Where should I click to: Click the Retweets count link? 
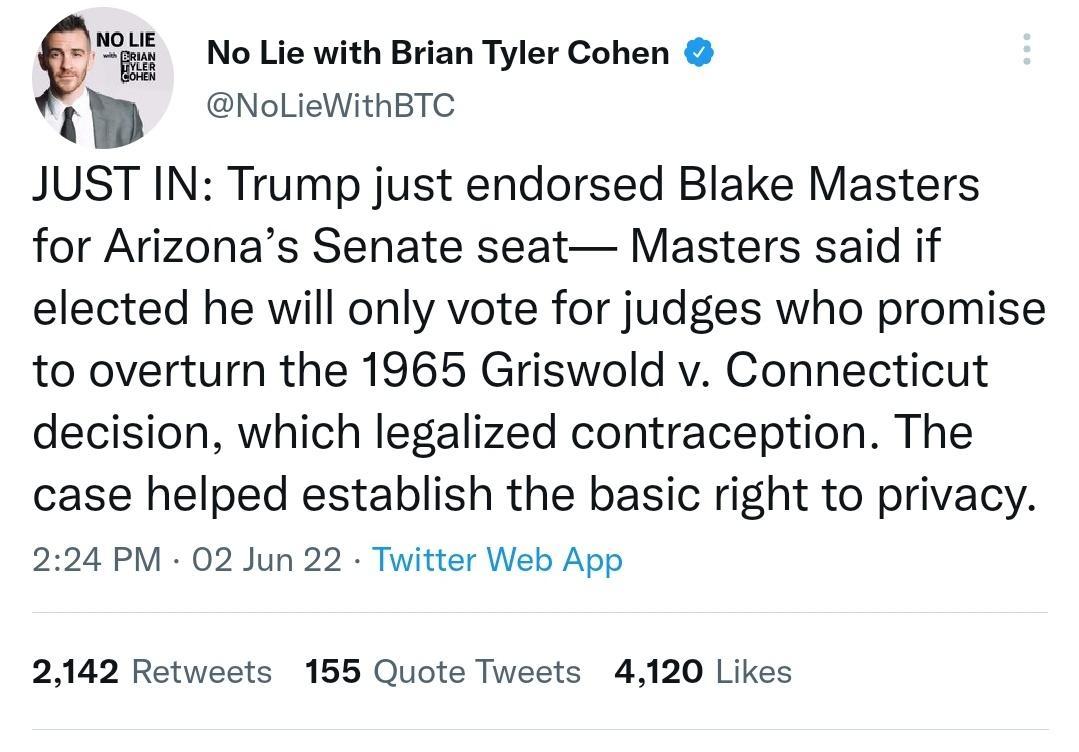click(201, 672)
